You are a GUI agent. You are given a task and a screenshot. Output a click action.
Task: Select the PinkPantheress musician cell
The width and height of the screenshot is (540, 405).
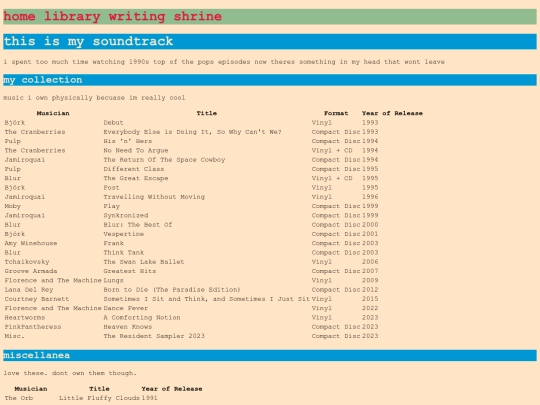click(33, 327)
